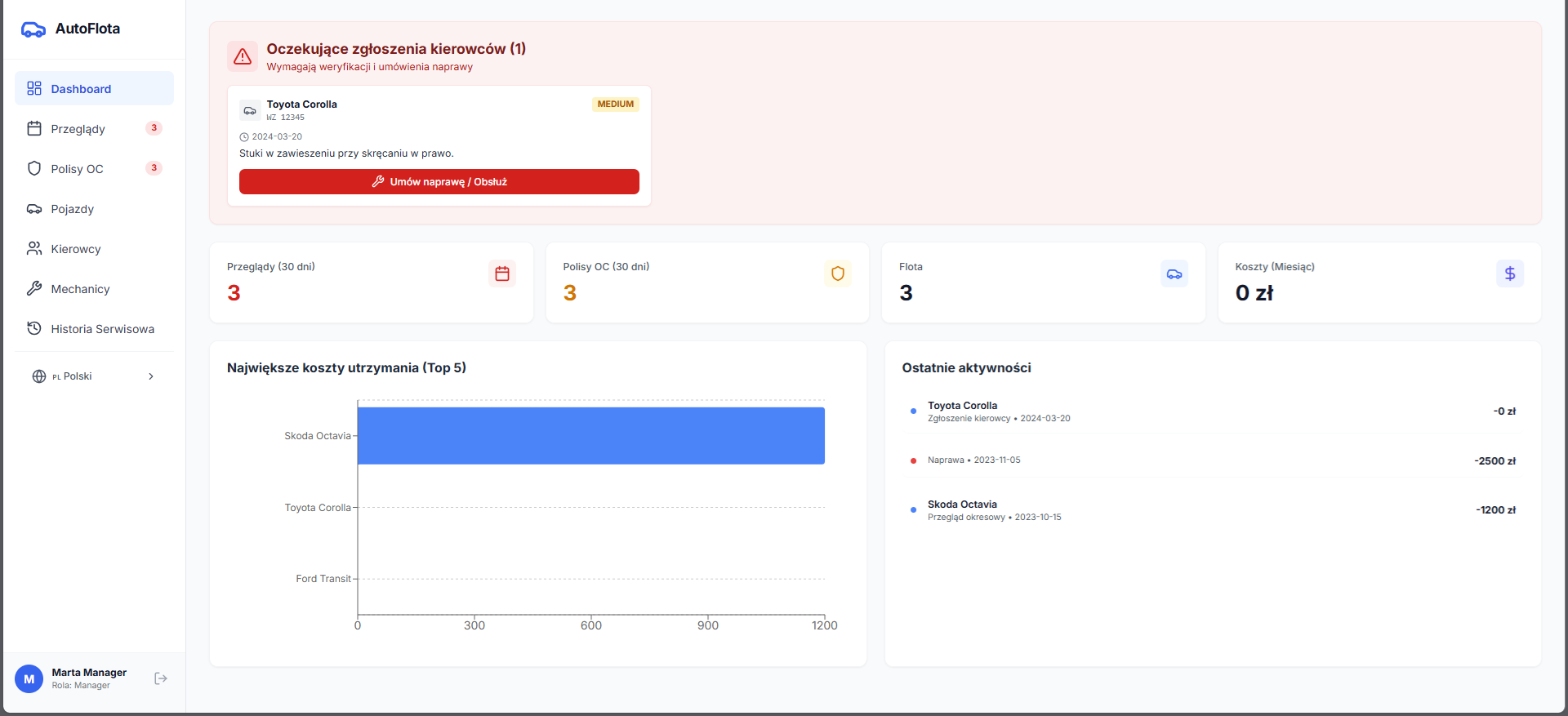1568x716 pixels.
Task: Click the red warning triangle icon
Action: (x=243, y=56)
